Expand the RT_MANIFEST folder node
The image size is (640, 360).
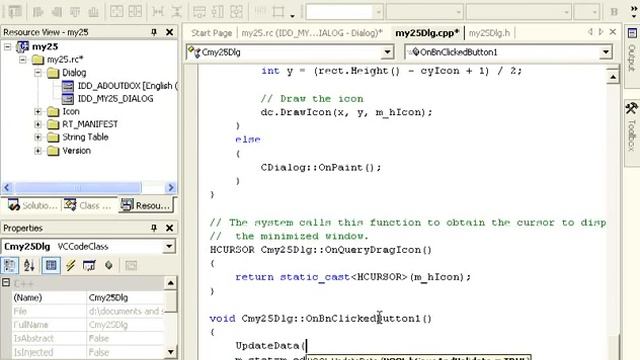point(38,124)
